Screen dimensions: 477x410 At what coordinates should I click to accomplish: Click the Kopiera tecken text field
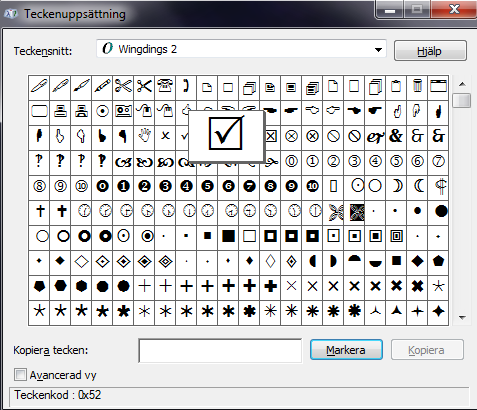tap(220, 351)
